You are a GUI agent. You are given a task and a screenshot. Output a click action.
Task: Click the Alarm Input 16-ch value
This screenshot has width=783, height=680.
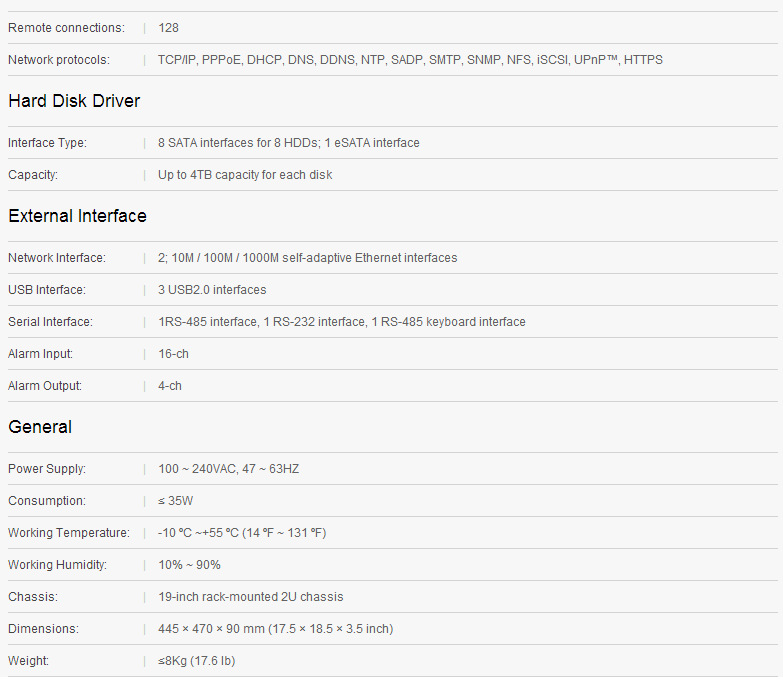tap(173, 354)
